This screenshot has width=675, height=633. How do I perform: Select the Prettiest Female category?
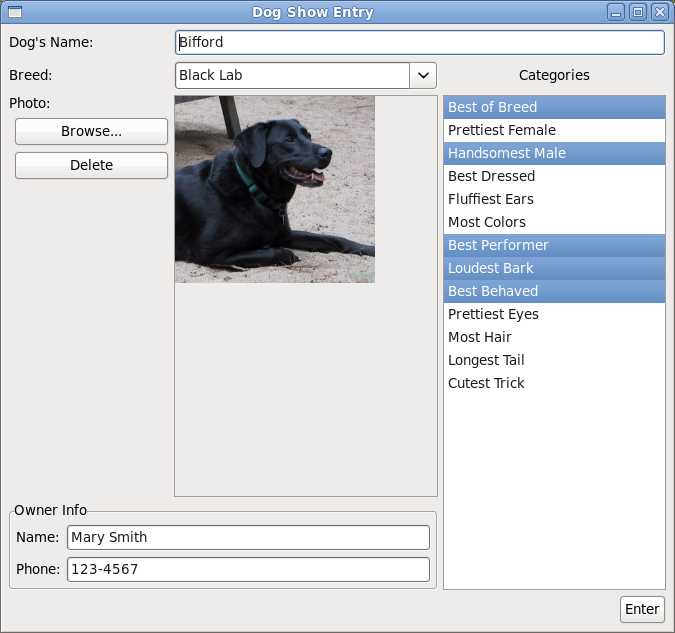click(554, 130)
